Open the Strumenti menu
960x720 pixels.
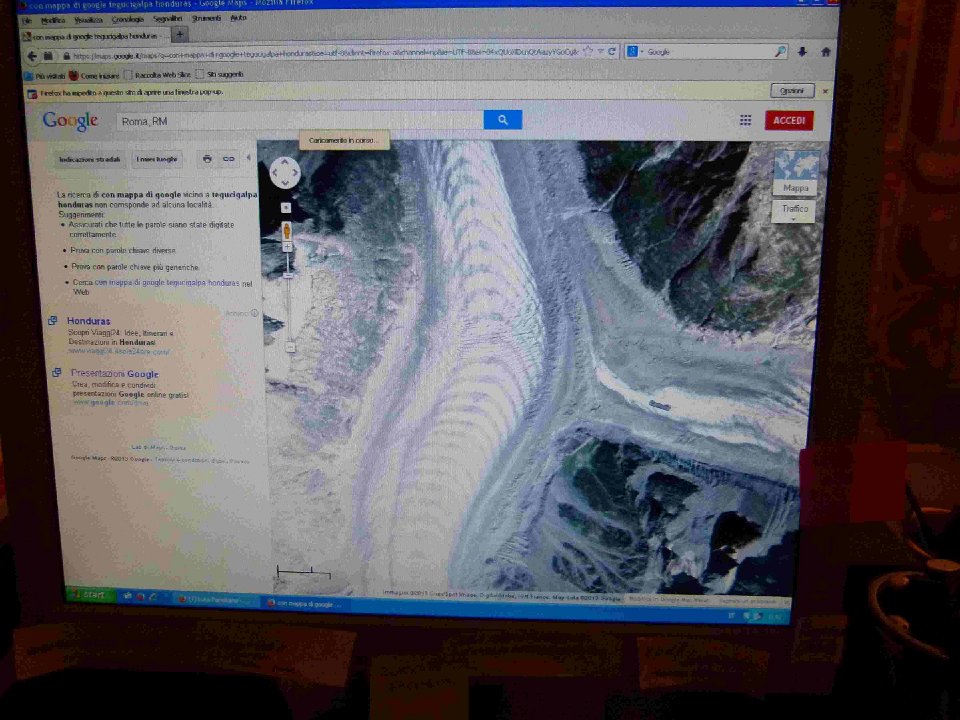point(206,18)
